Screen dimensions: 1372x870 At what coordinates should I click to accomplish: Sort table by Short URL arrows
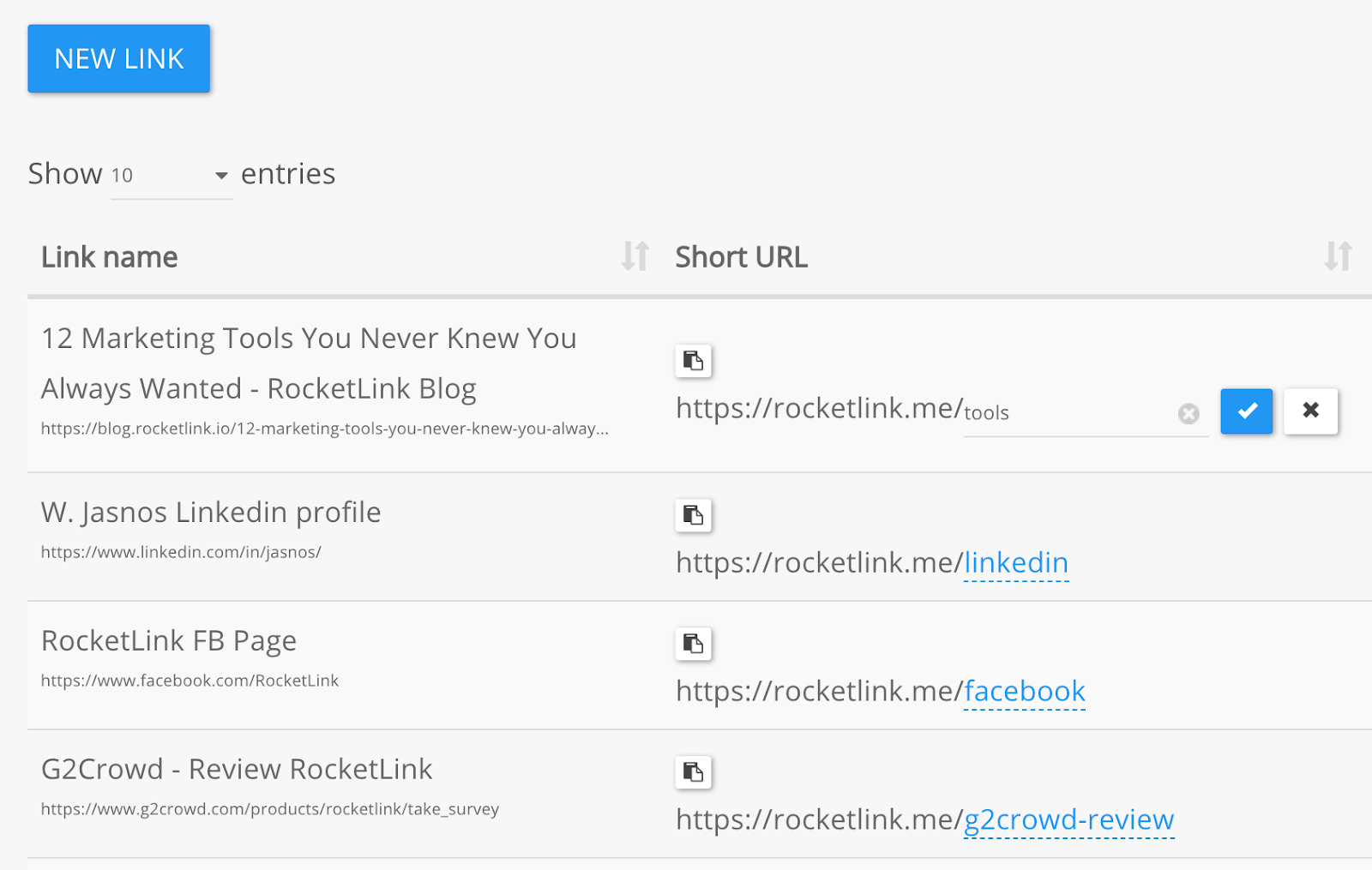point(1338,256)
